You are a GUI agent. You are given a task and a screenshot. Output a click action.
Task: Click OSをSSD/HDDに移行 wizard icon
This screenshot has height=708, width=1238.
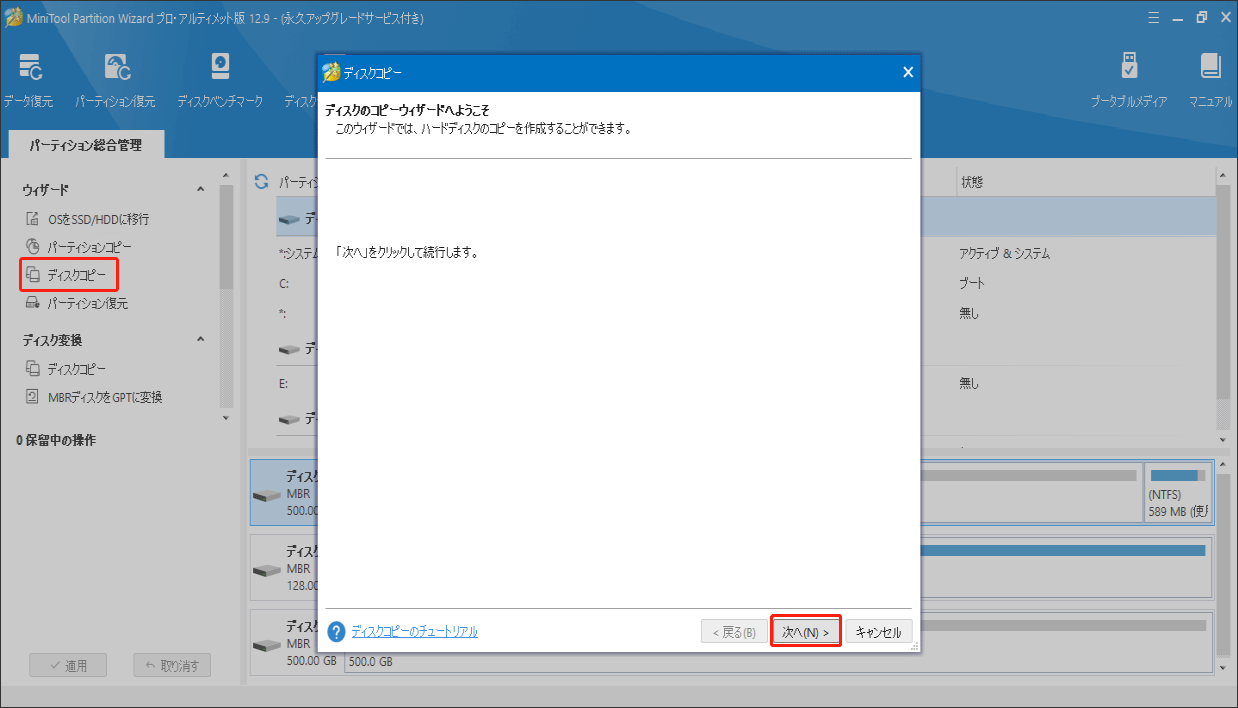tap(32, 218)
